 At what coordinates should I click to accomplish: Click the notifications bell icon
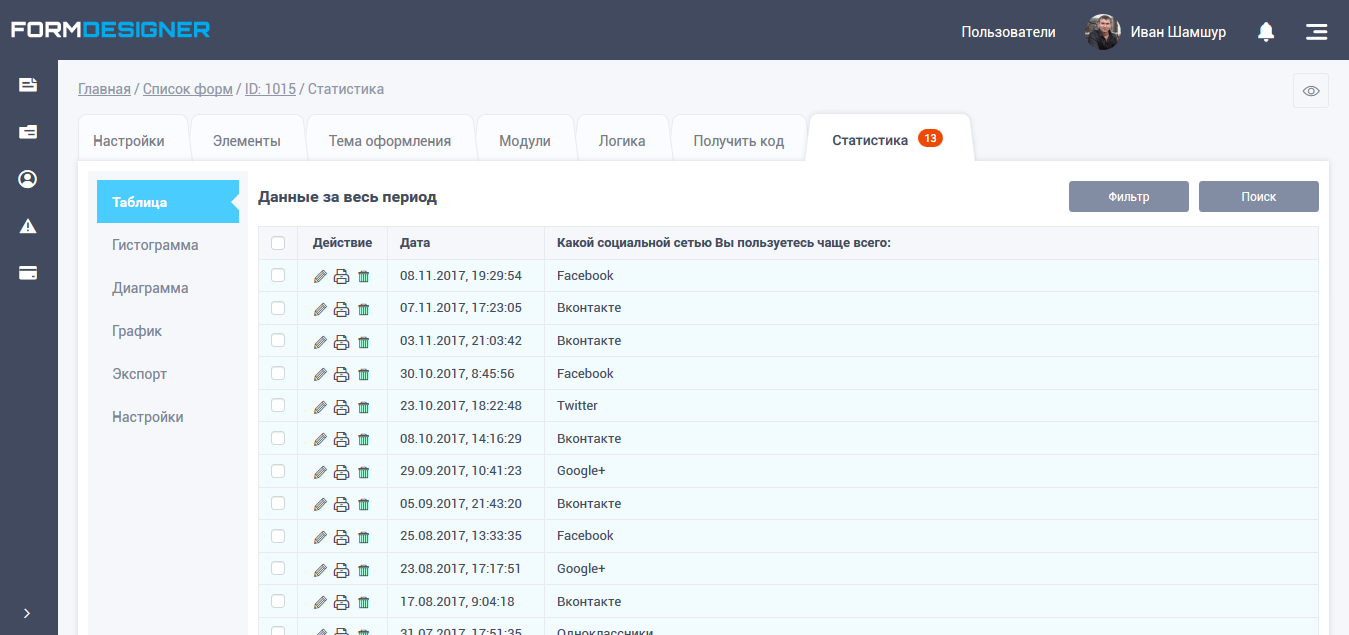1266,32
